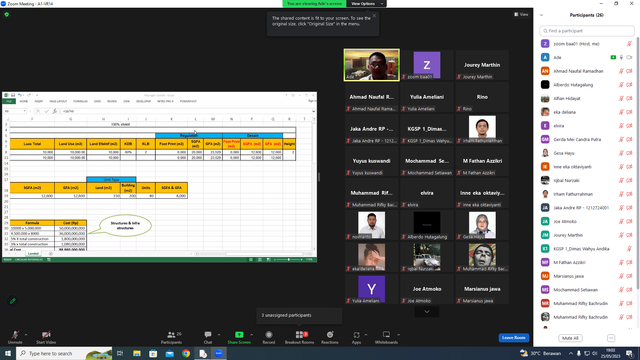640x360 pixels.
Task: Toggle mute icon for Gesa Hayu row
Action: 621,153
